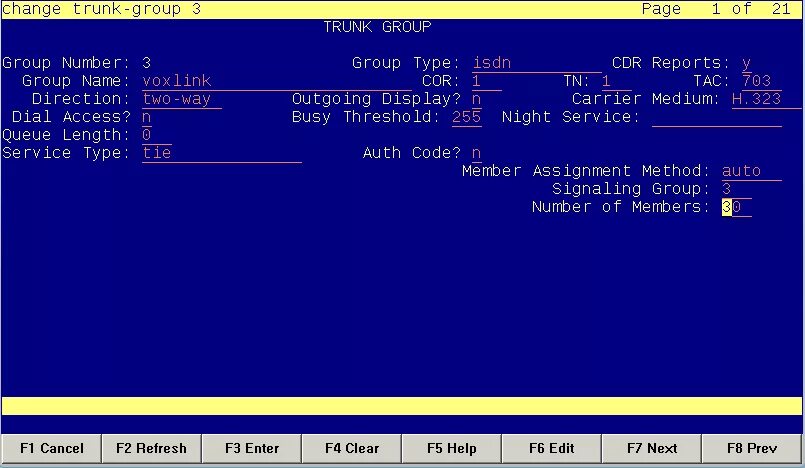Click the Member Assignment Method field showing auto
The height and width of the screenshot is (468, 805).
click(752, 171)
